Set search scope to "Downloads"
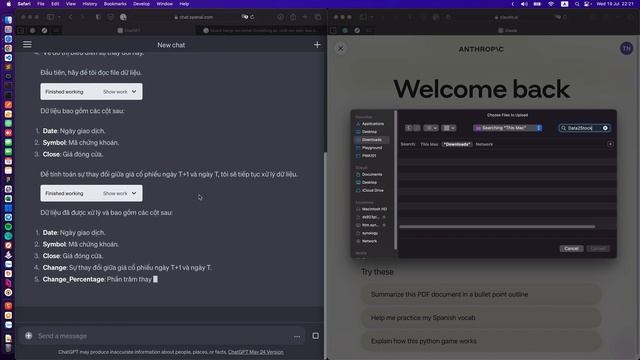This screenshot has width=640, height=360. click(x=457, y=144)
